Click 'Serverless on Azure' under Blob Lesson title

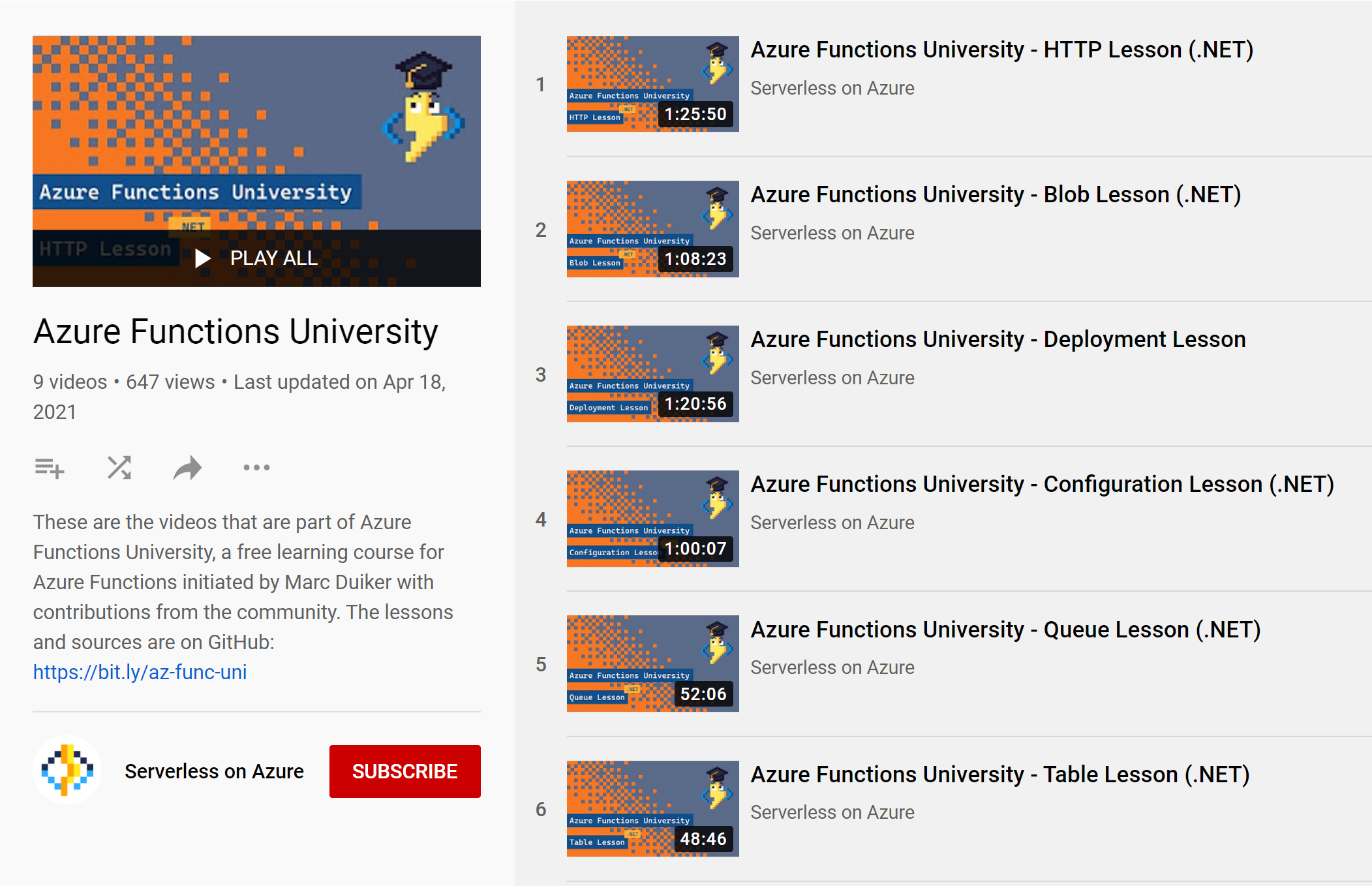(x=832, y=233)
